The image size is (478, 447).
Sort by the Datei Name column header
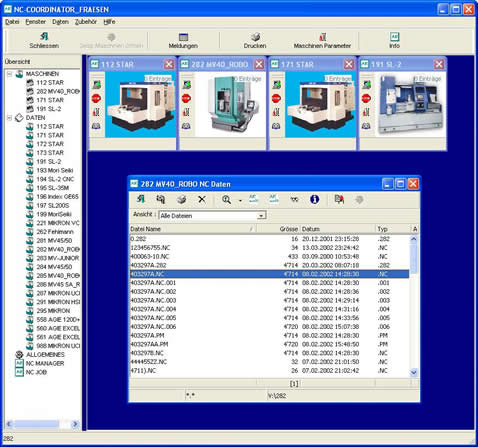click(193, 229)
